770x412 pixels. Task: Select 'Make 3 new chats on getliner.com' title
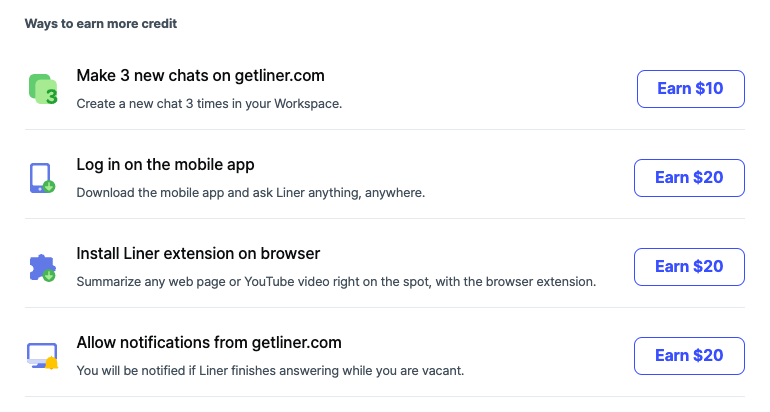[200, 76]
